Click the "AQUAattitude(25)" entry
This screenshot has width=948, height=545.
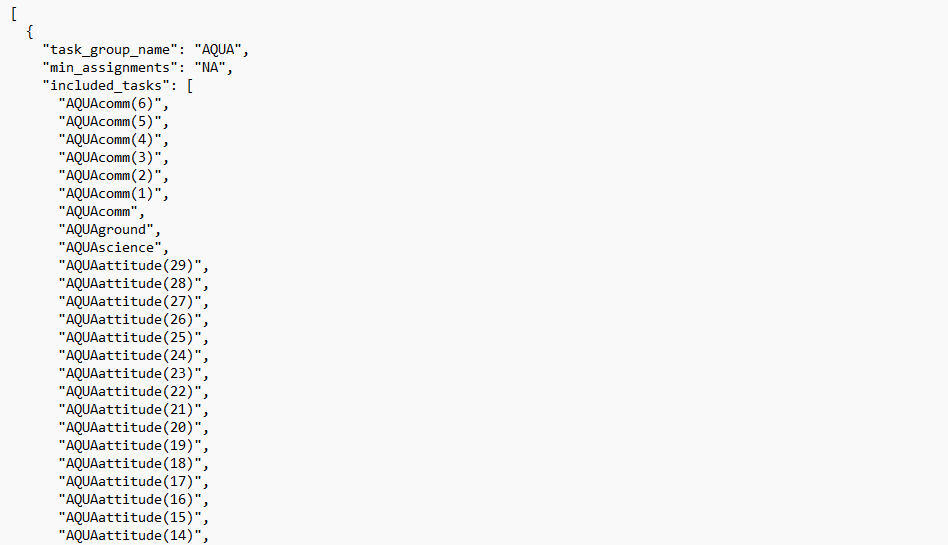point(133,337)
